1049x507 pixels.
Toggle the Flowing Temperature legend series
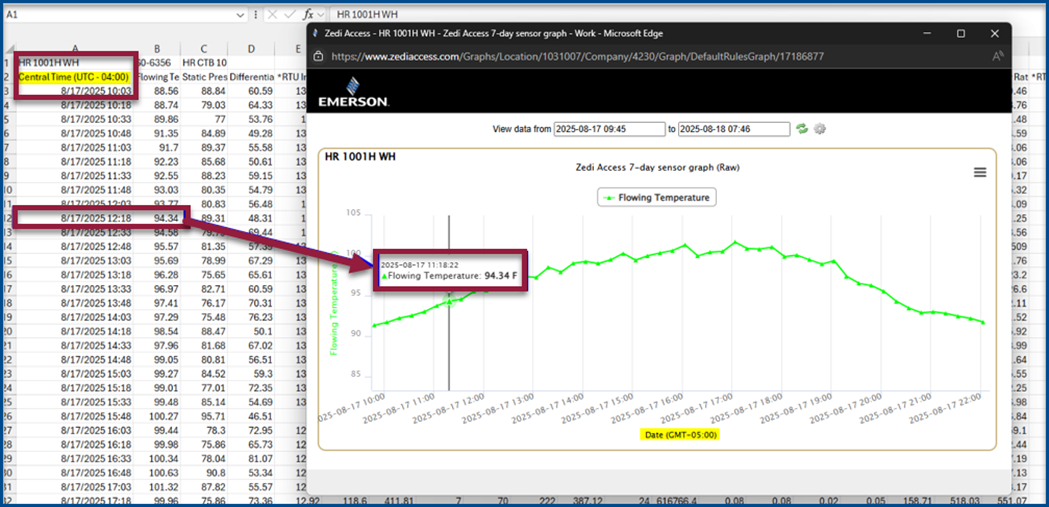(x=656, y=197)
